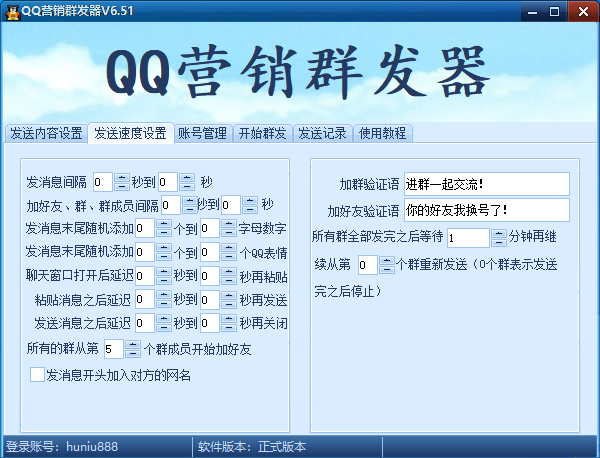600x458 pixels.
Task: Click the 聊天窗口打开后延迟 minimum field
Action: click(145, 276)
